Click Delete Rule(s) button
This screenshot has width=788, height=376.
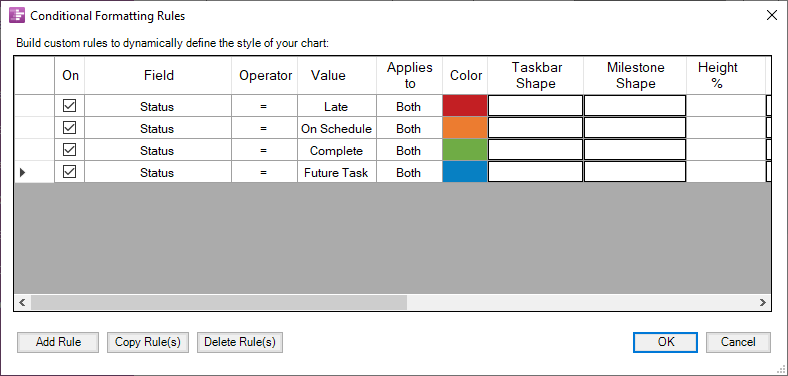pyautogui.click(x=240, y=342)
